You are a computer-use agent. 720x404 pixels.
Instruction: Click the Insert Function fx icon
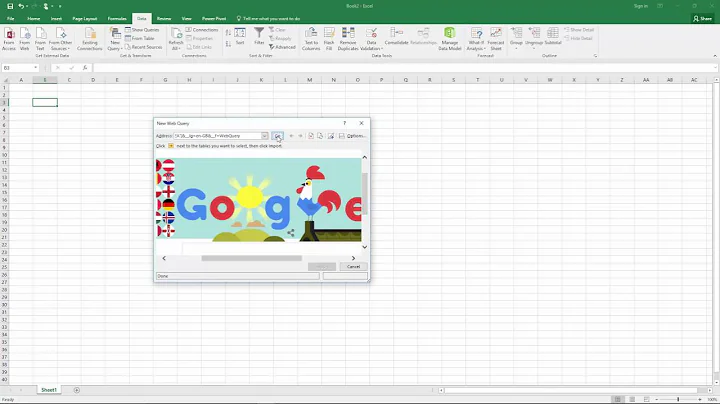coord(85,68)
